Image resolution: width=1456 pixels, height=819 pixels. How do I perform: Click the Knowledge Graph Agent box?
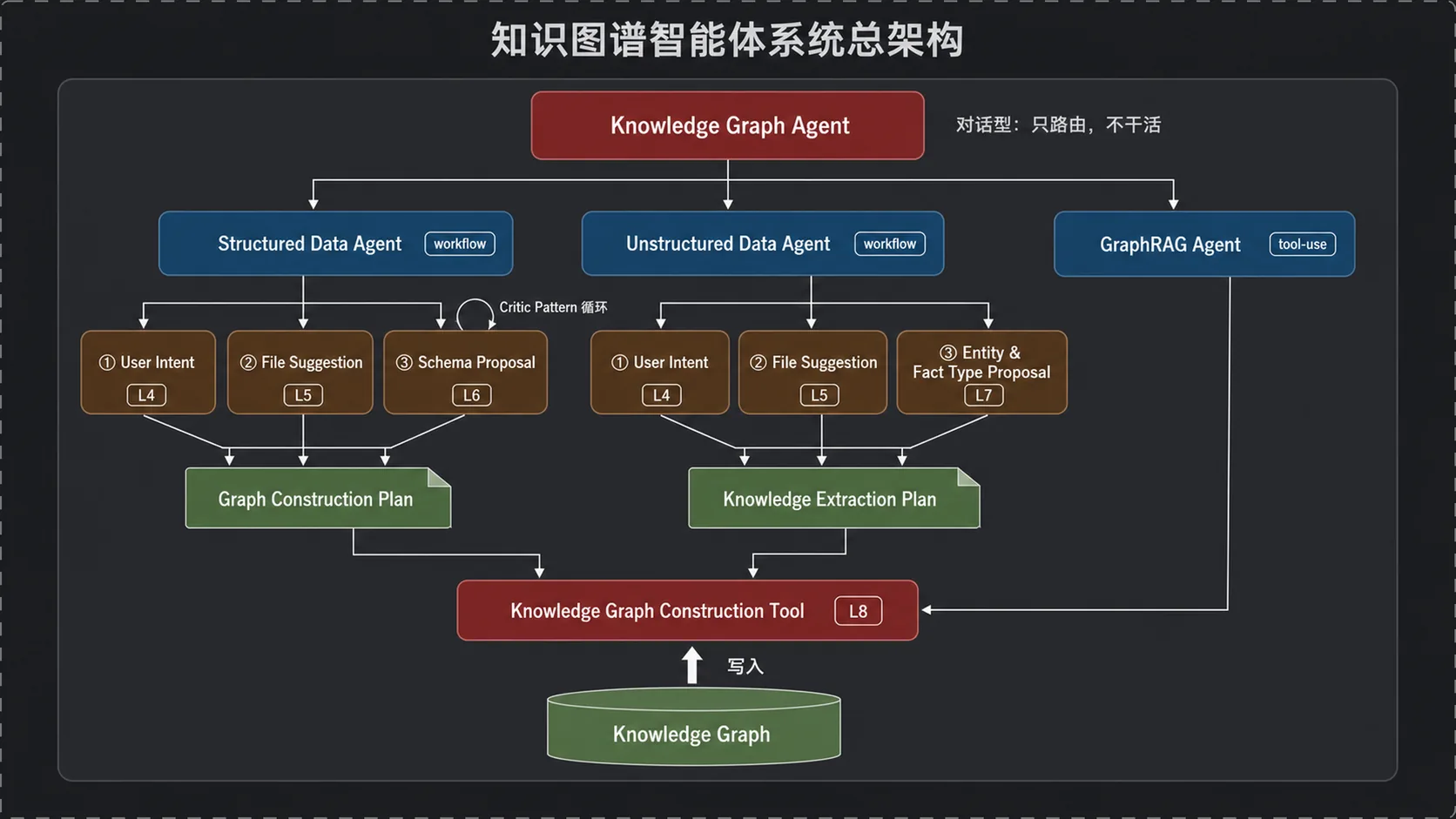pos(727,125)
